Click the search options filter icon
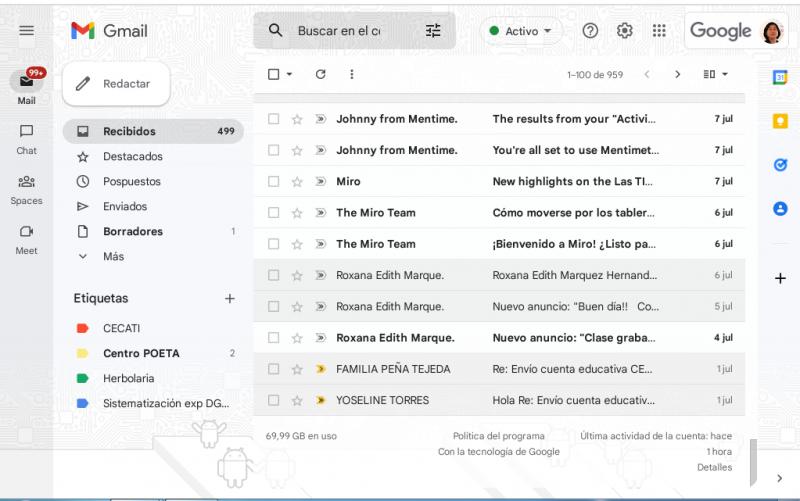Viewport: 800px width, 501px height. click(x=433, y=31)
